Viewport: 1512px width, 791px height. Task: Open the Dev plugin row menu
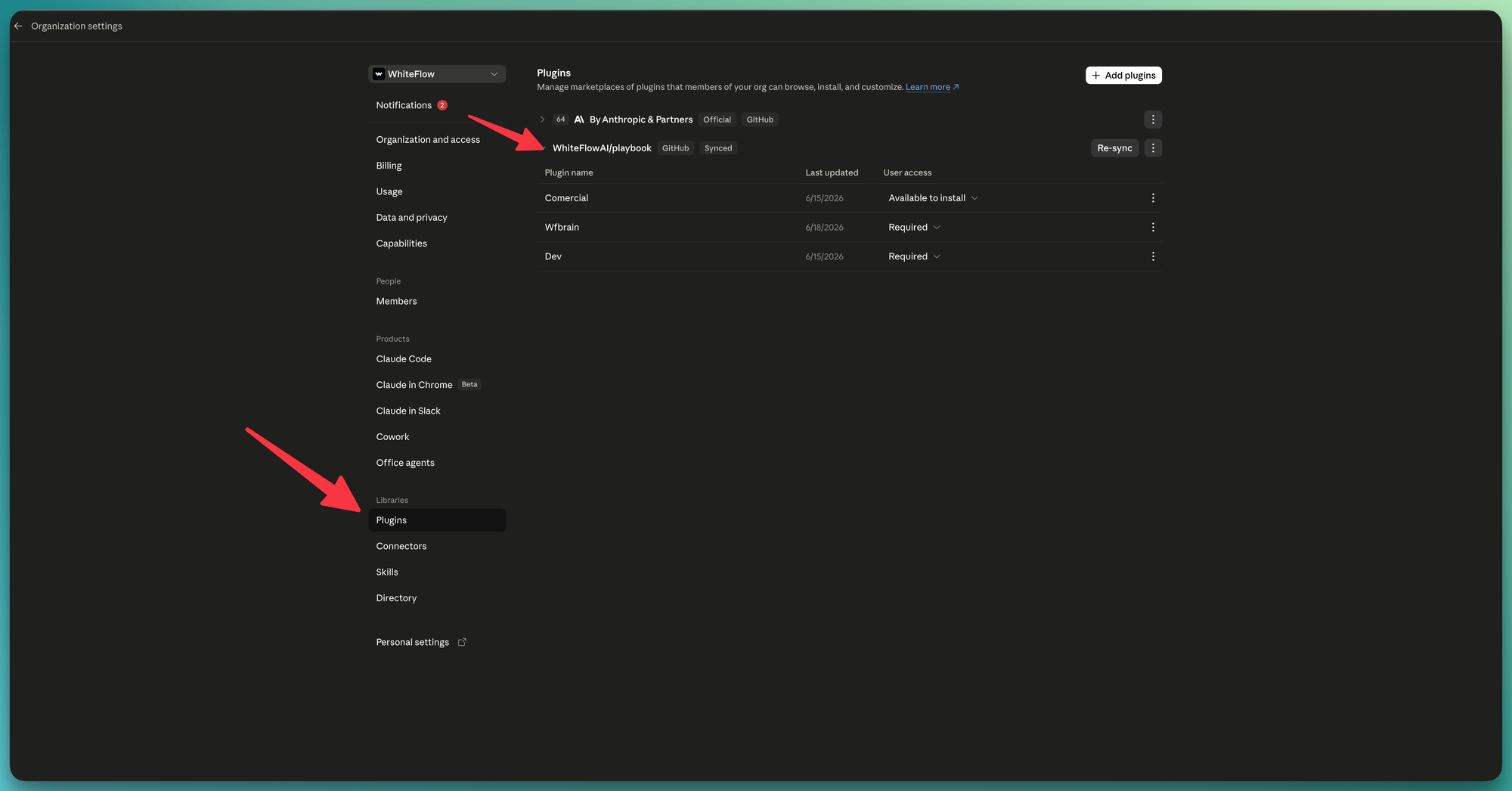[1153, 256]
